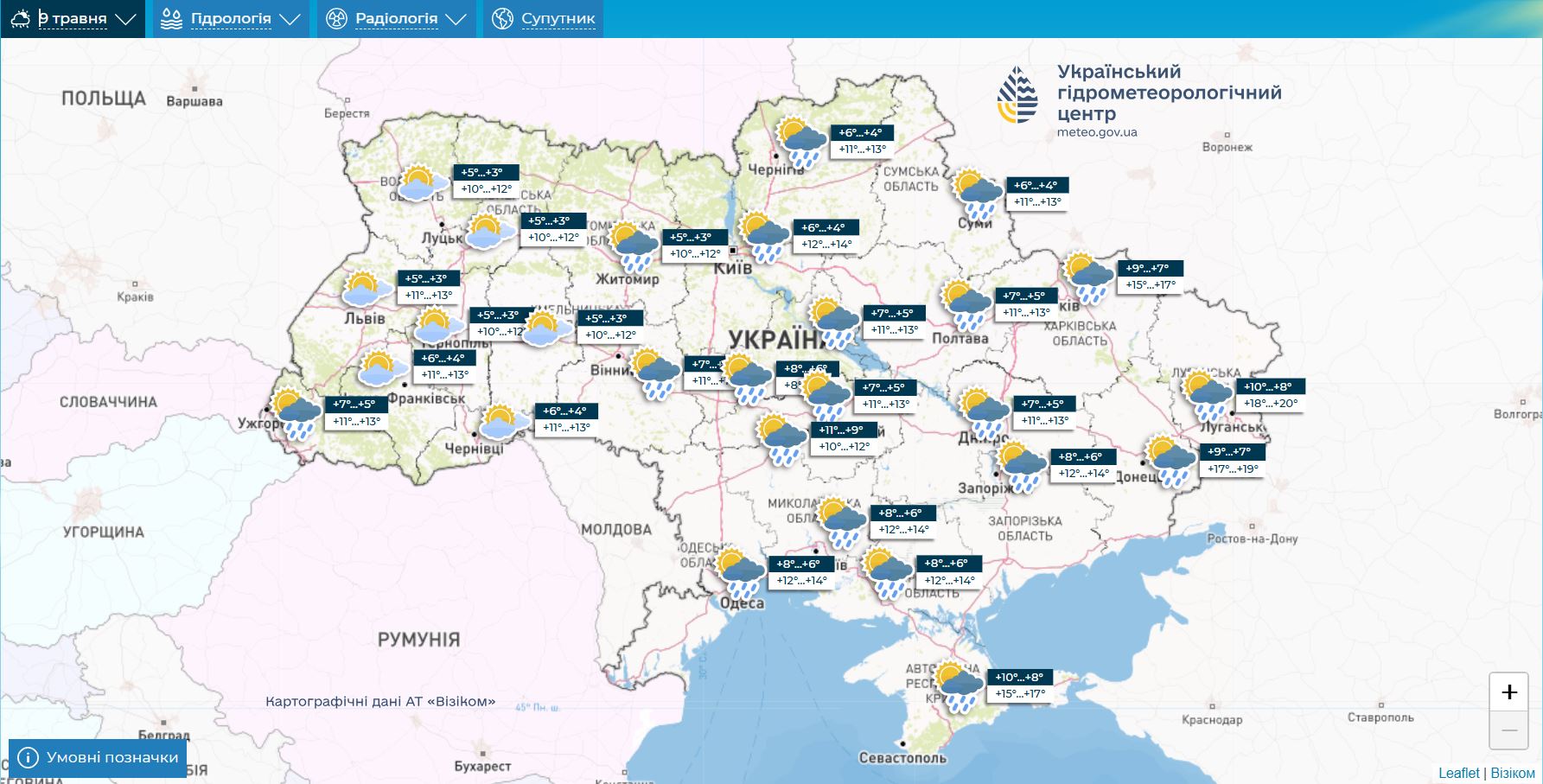Click the satellite globe icon in the top bar

[502, 18]
